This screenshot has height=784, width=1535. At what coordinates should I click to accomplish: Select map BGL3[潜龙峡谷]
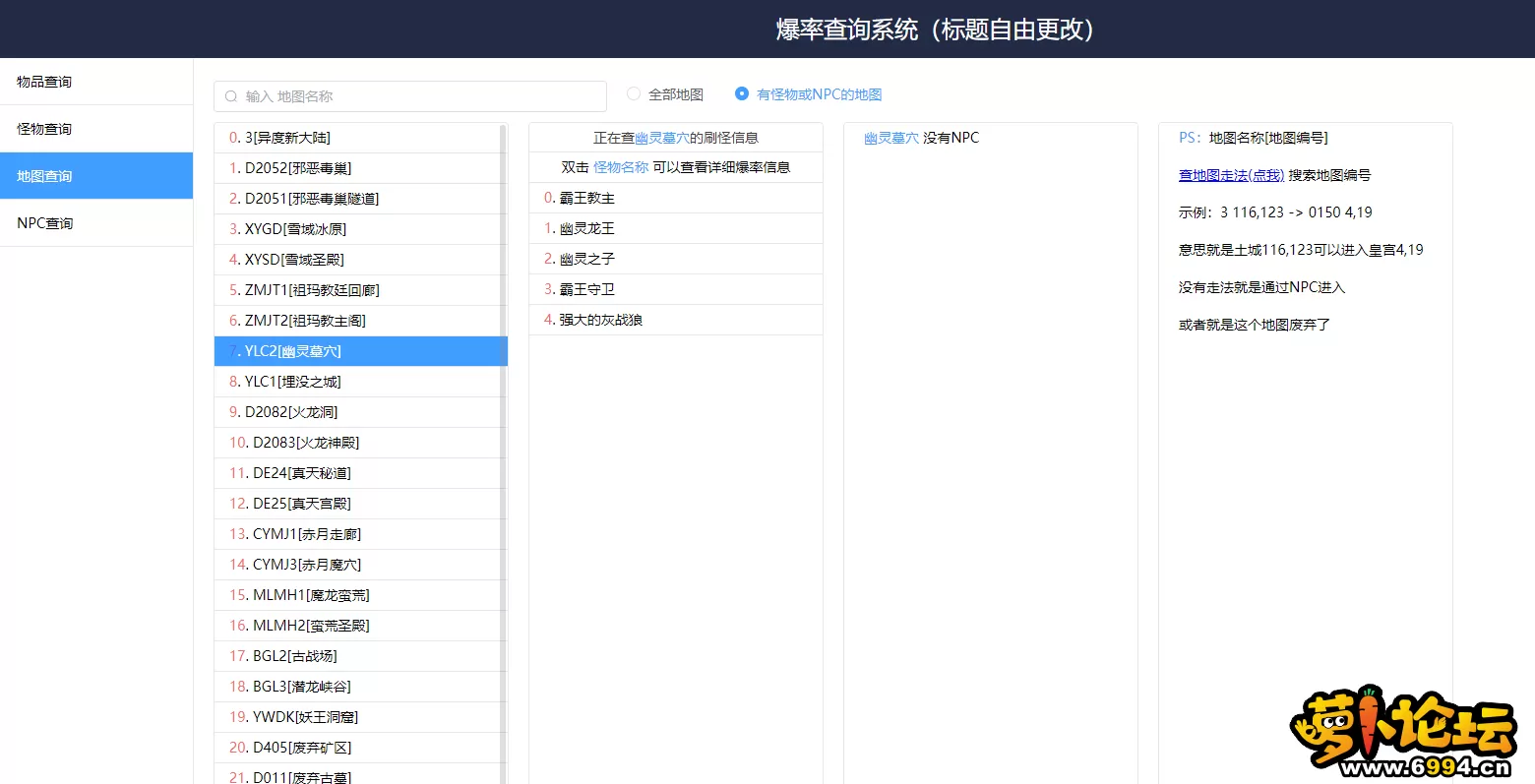pyautogui.click(x=357, y=687)
